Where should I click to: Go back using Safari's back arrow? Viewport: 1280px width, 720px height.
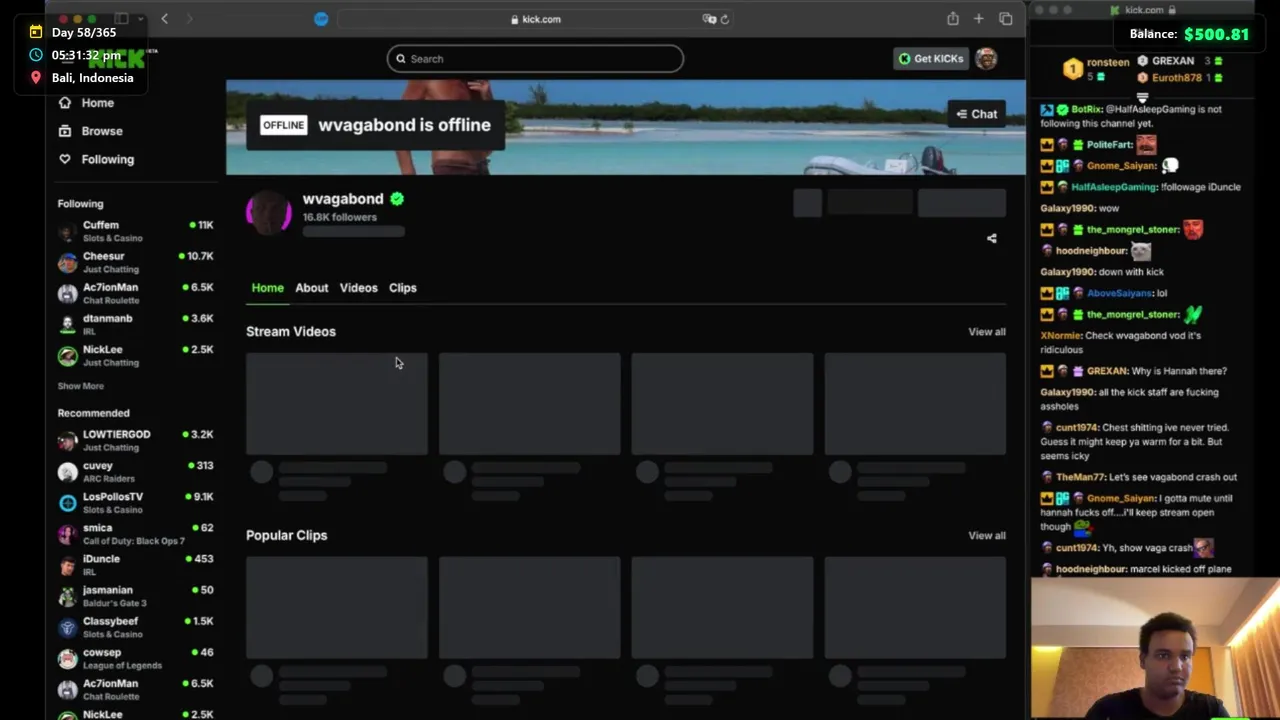point(165,19)
